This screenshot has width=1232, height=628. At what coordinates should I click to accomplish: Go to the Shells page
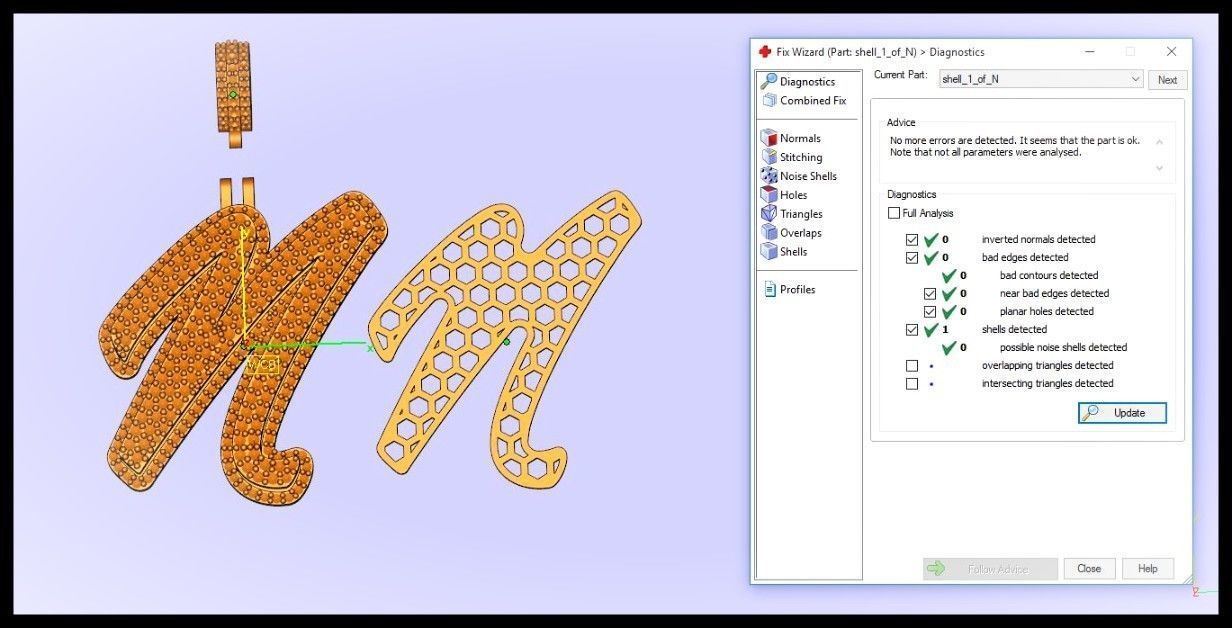tap(794, 252)
